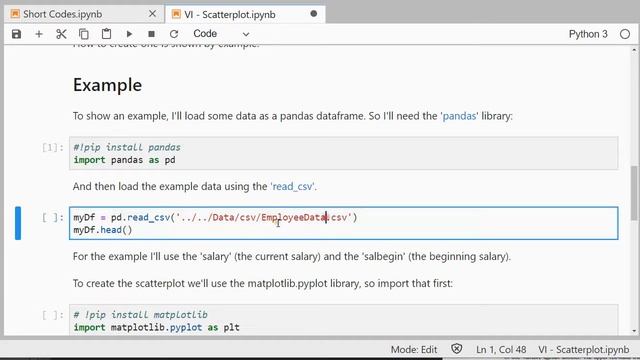Viewport: 640px width, 360px height.
Task: Click the paragraph about 'salary' and 'salbegin'
Action: coord(292,257)
